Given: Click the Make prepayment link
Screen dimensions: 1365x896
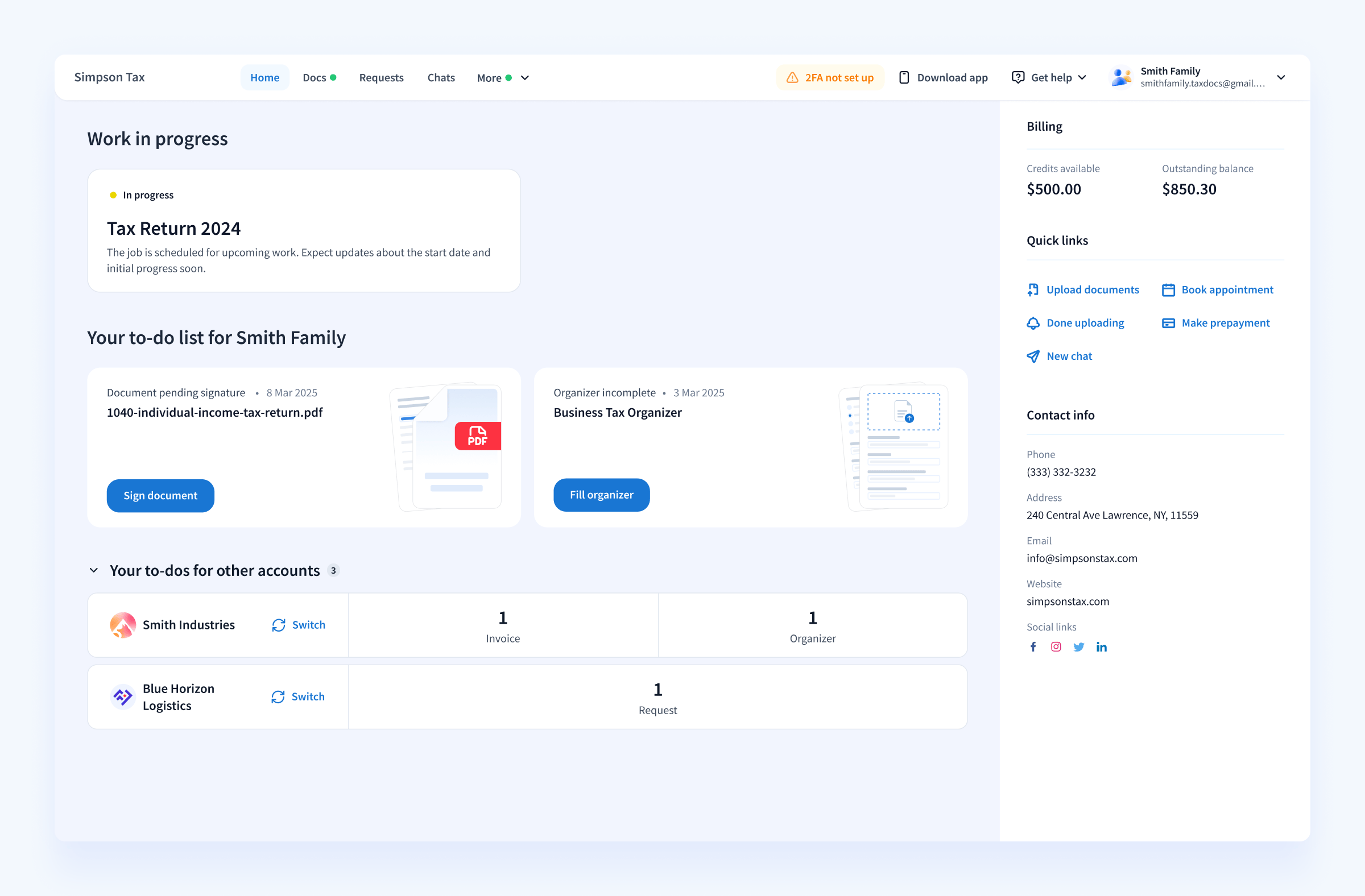Looking at the screenshot, I should click(x=1226, y=323).
